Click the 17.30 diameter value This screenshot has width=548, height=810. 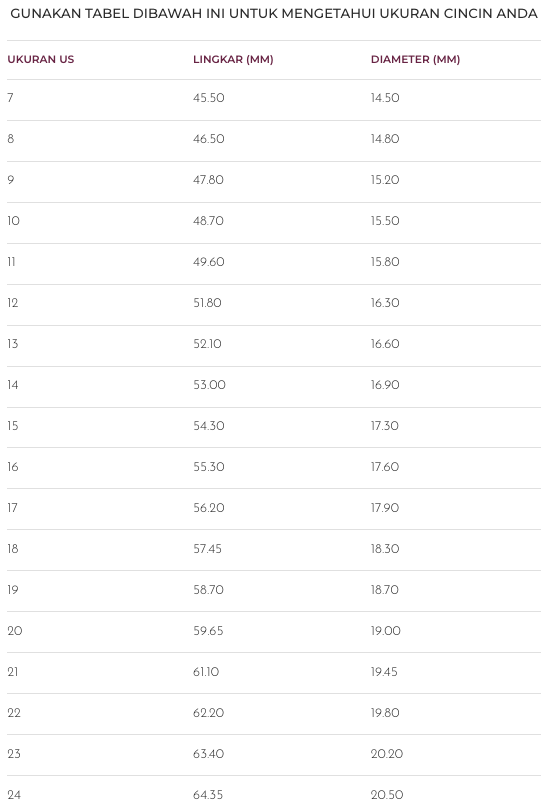pos(385,426)
